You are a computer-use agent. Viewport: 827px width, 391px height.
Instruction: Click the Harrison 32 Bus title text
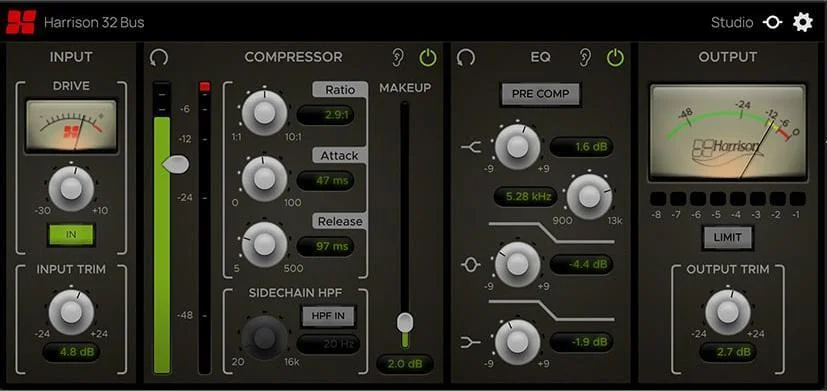point(94,23)
